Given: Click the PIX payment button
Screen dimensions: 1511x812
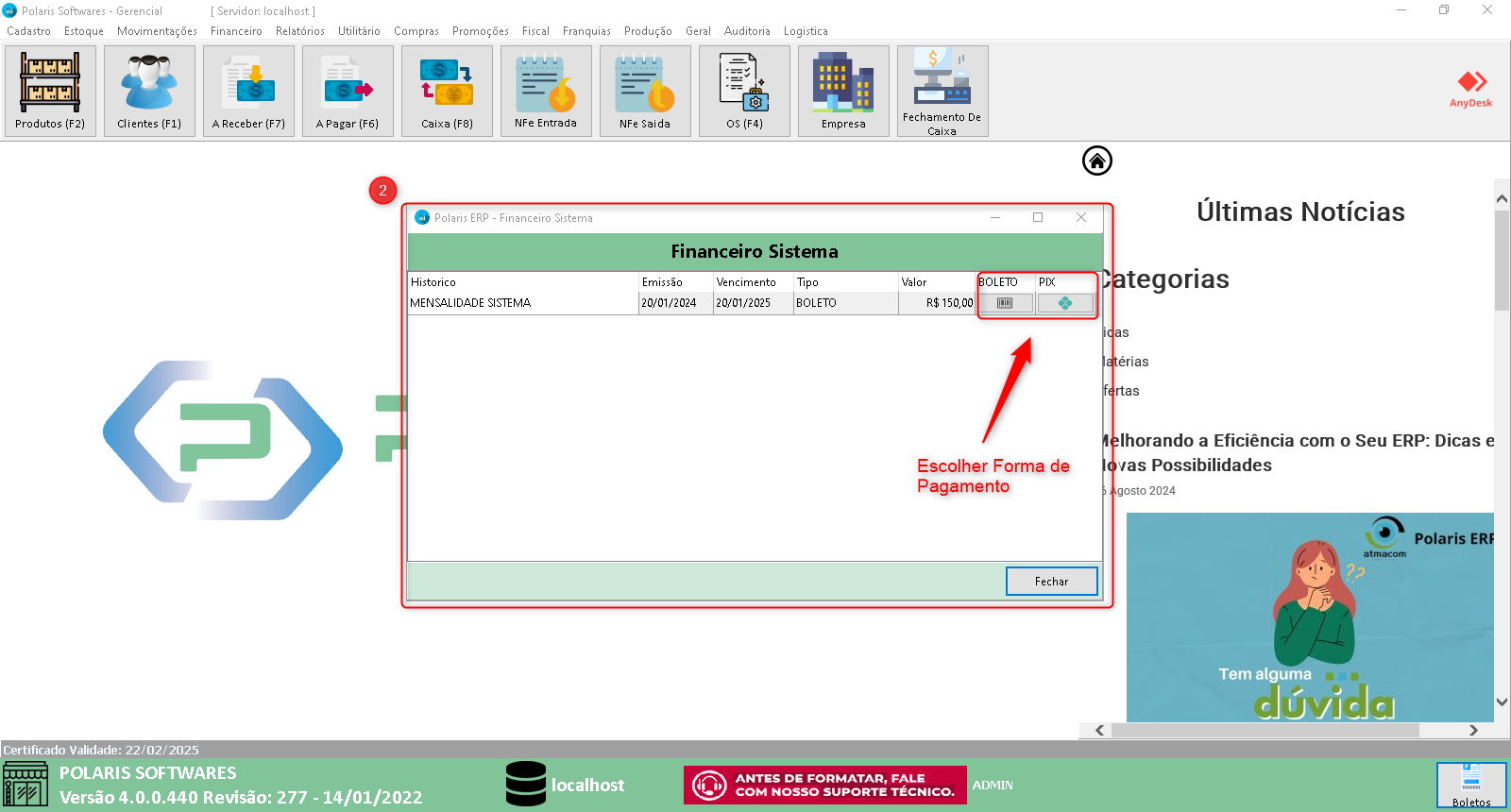Looking at the screenshot, I should tap(1065, 303).
